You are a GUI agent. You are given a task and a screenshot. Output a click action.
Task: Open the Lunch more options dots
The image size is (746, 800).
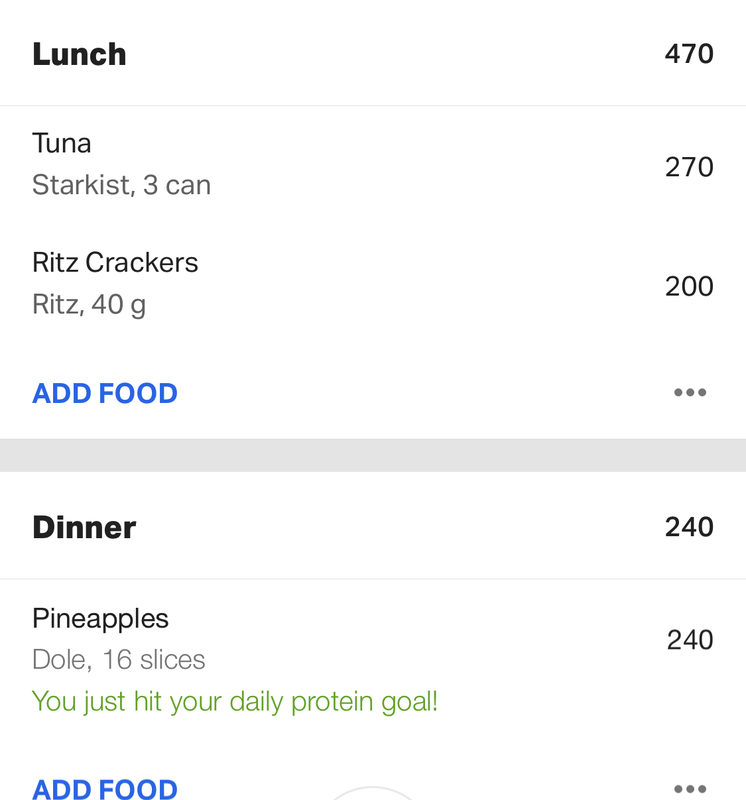690,392
